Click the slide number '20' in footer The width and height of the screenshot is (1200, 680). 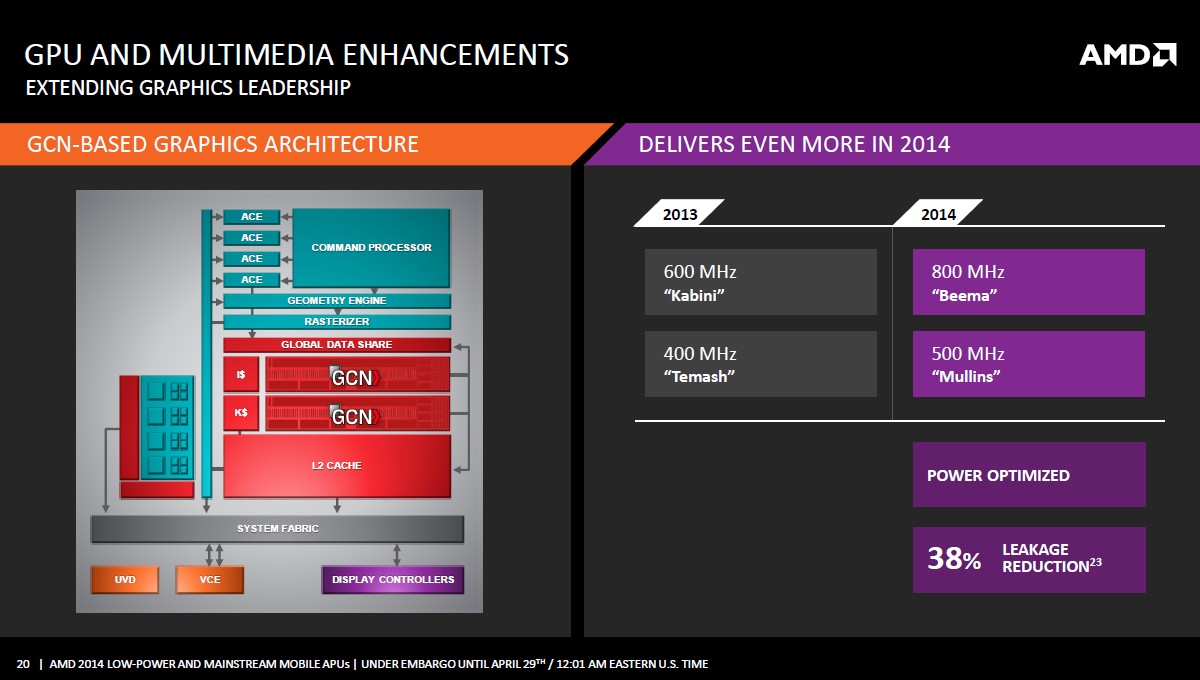coord(23,664)
